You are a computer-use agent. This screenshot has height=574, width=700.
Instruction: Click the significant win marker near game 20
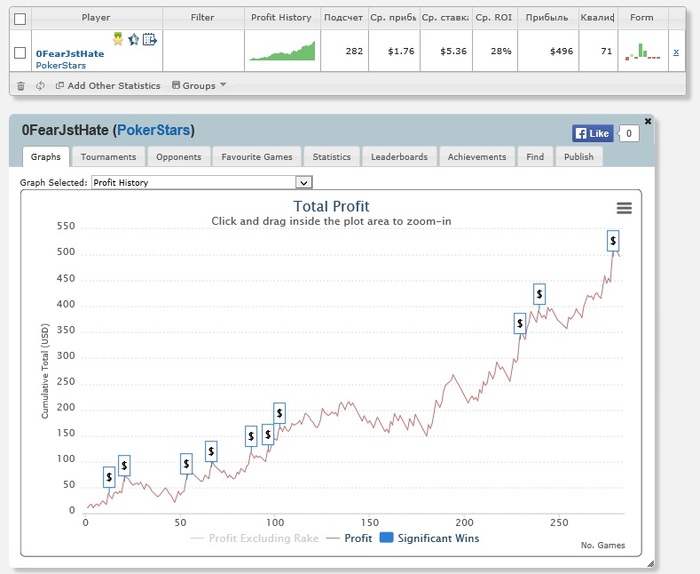pos(124,466)
